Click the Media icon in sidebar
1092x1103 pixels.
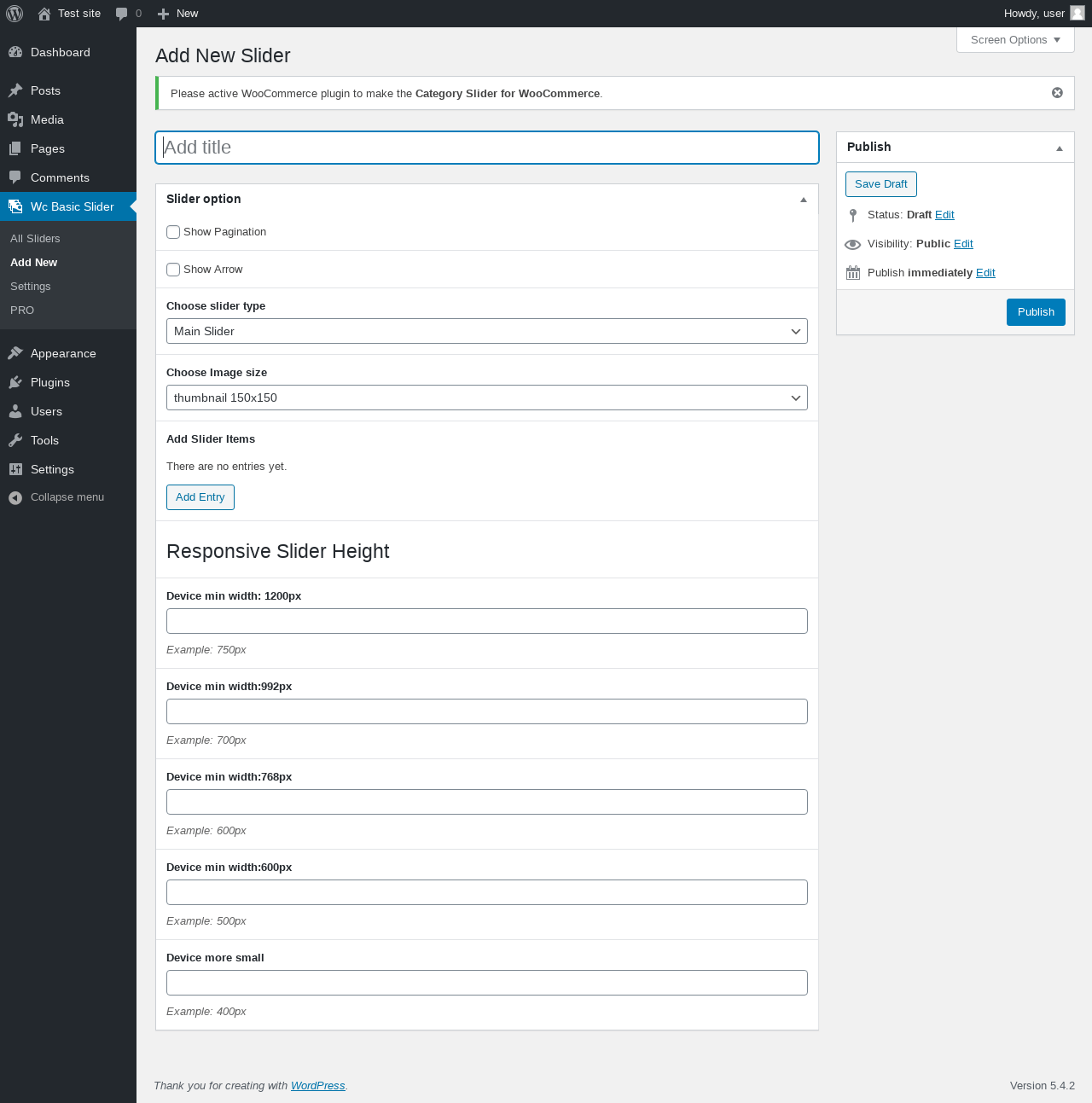(15, 119)
